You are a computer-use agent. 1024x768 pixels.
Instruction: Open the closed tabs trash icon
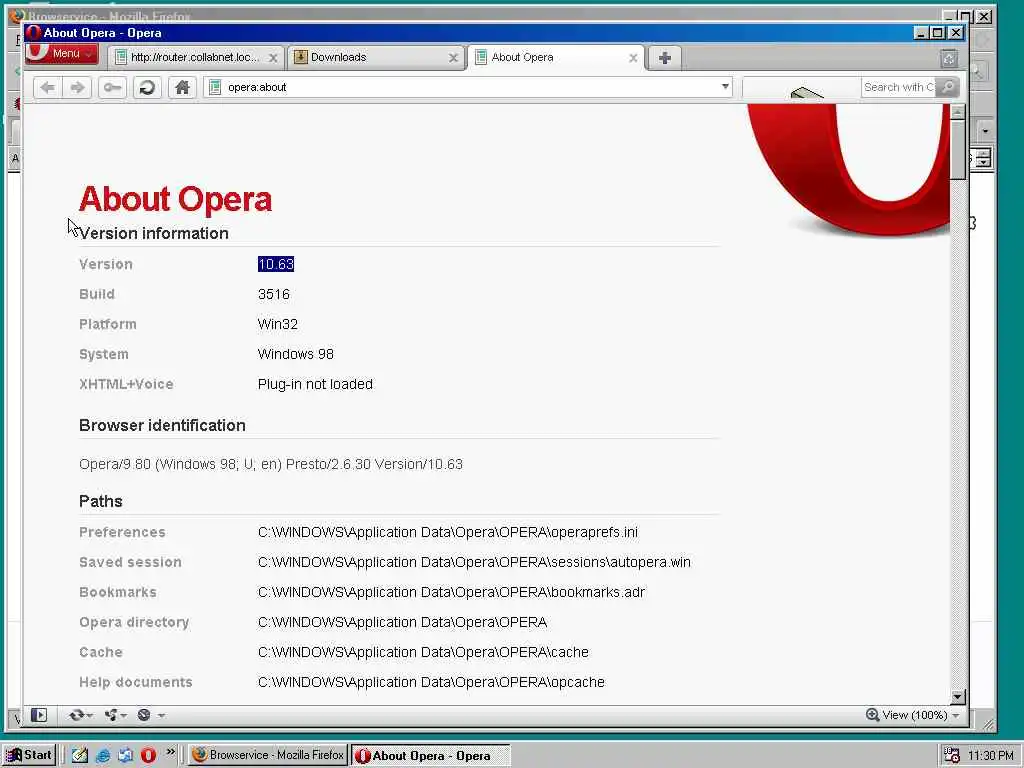[949, 59]
